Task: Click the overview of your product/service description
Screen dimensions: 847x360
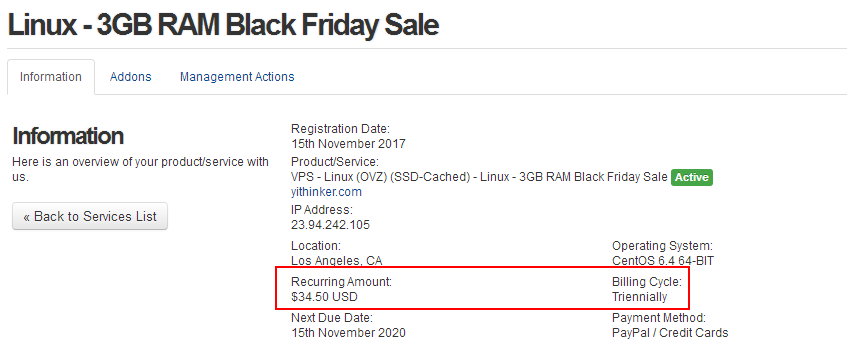Action: click(x=140, y=169)
